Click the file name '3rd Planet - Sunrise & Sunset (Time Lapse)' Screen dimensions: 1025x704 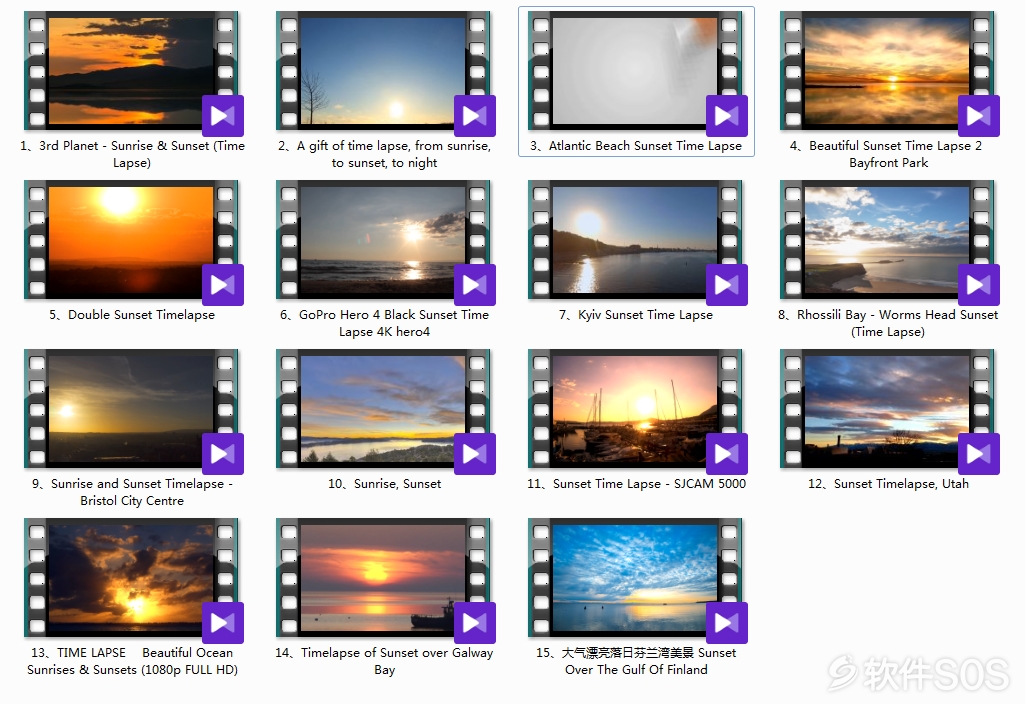pos(132,154)
